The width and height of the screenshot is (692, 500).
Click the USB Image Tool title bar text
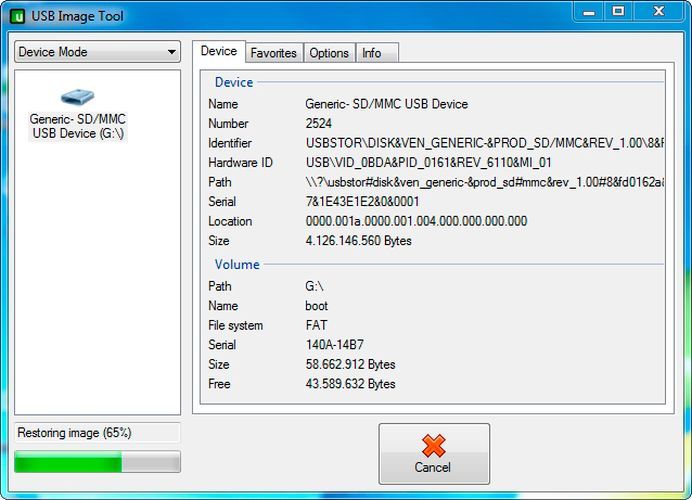[78, 16]
